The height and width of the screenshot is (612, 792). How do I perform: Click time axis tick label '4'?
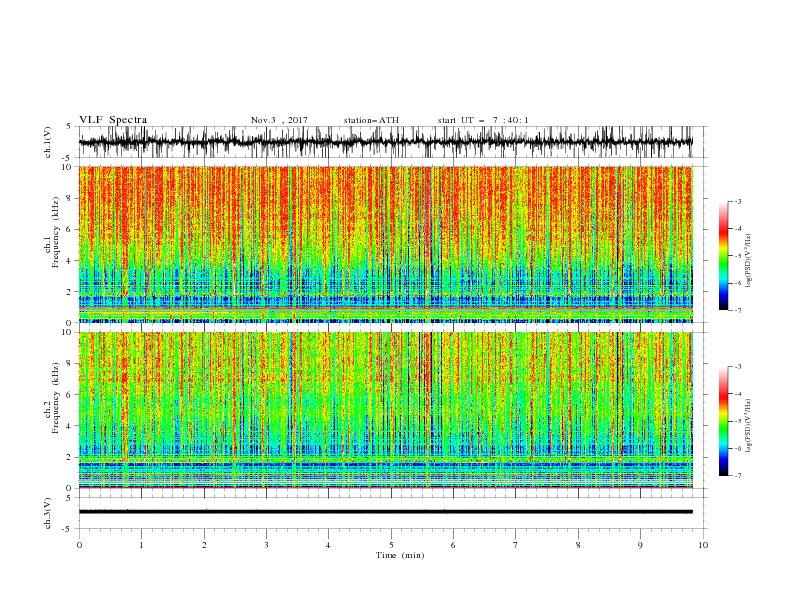(329, 545)
